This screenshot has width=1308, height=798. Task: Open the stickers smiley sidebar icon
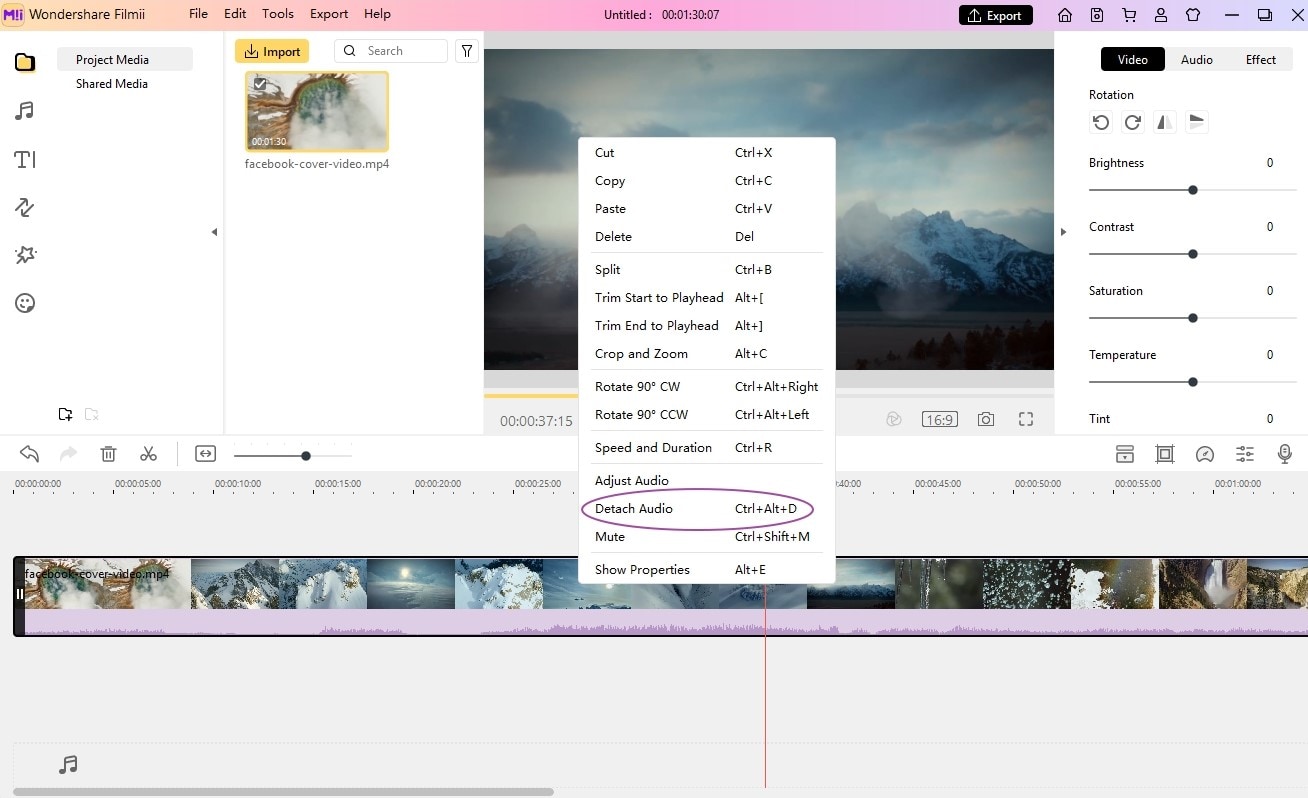click(25, 303)
